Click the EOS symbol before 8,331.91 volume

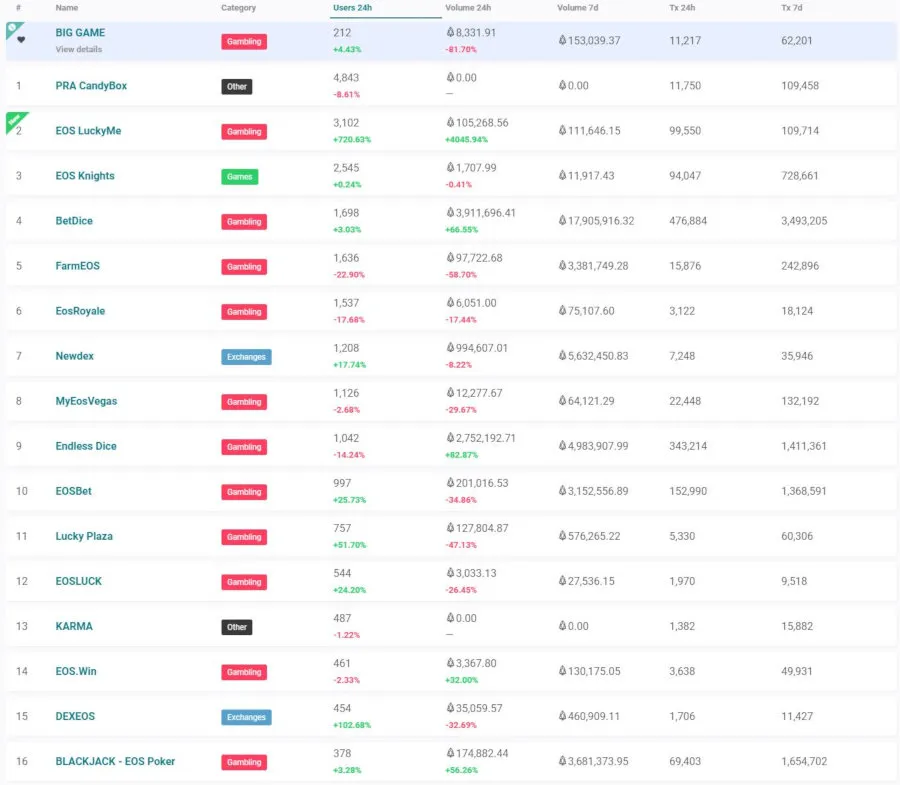(451, 32)
